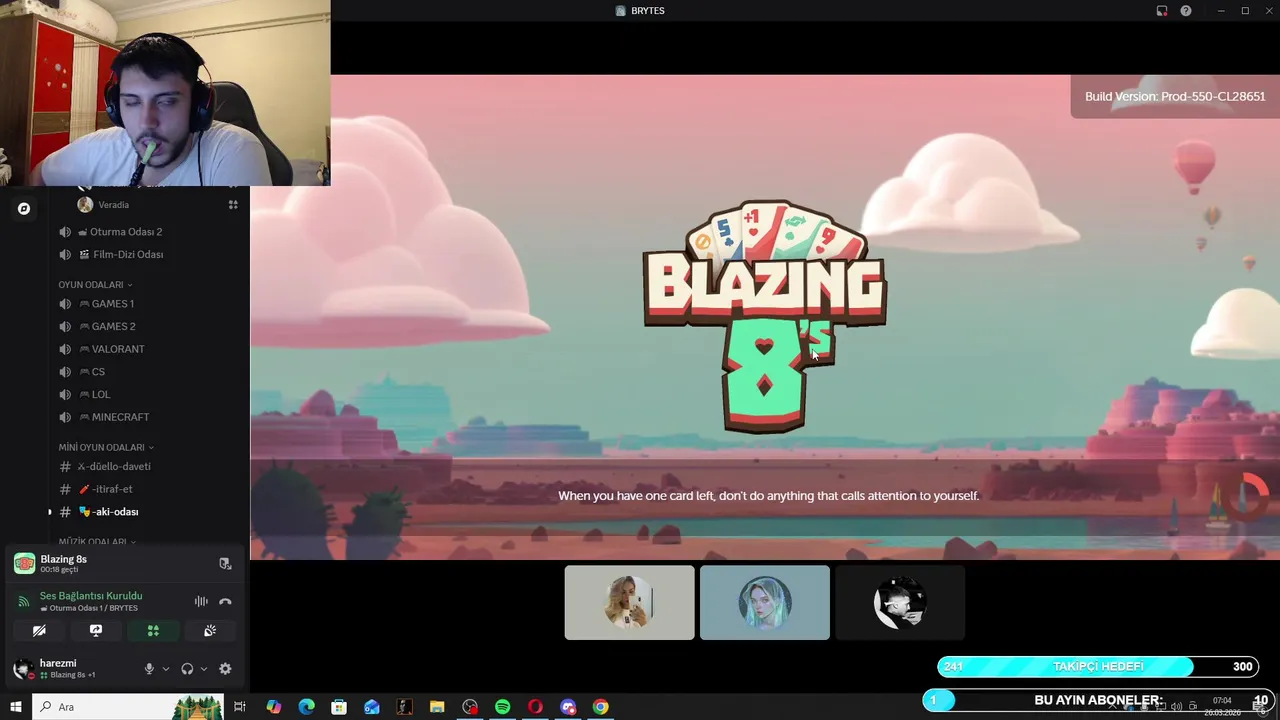
Task: Open the Blazing 8s activity app icon
Action: click(24, 564)
